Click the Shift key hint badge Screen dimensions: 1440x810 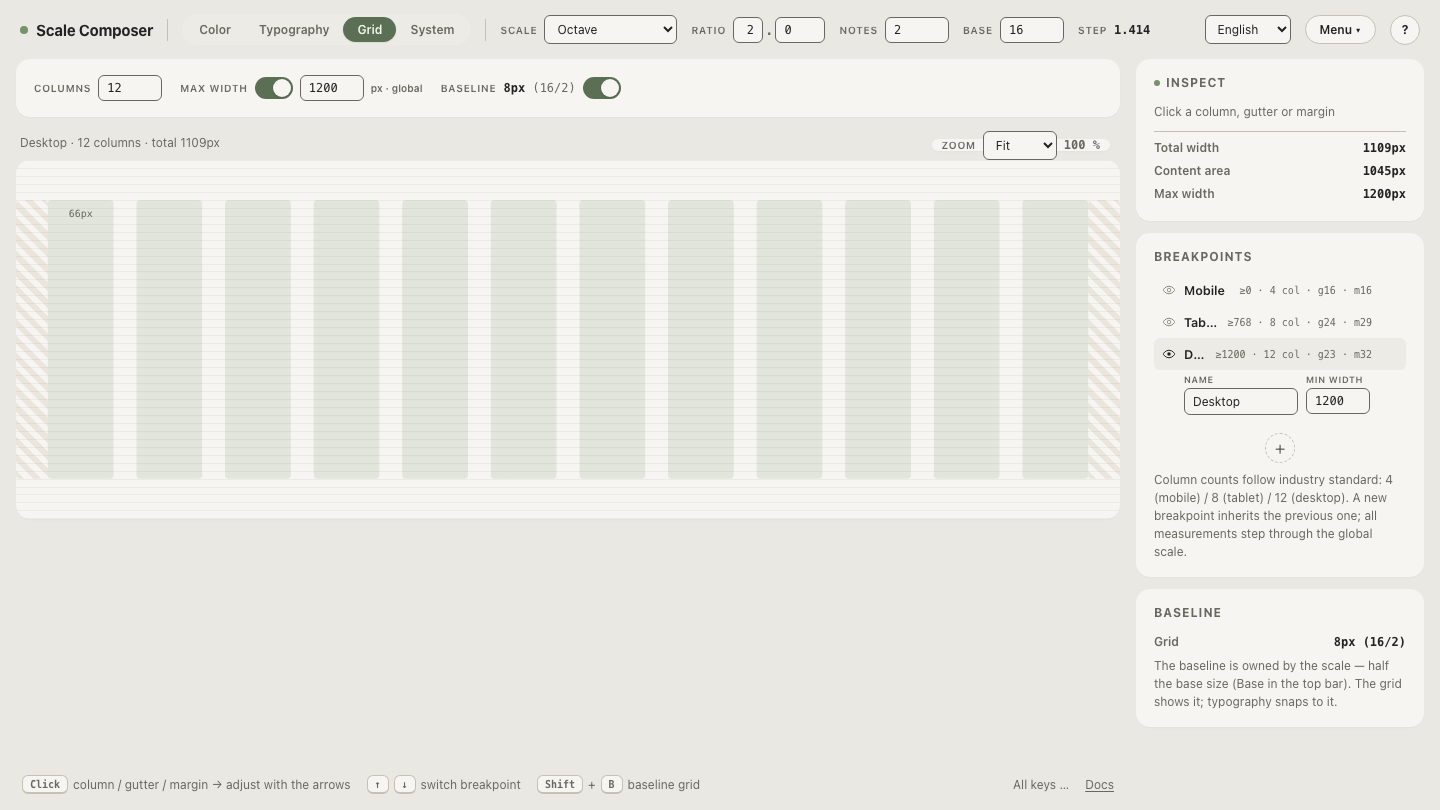point(560,785)
